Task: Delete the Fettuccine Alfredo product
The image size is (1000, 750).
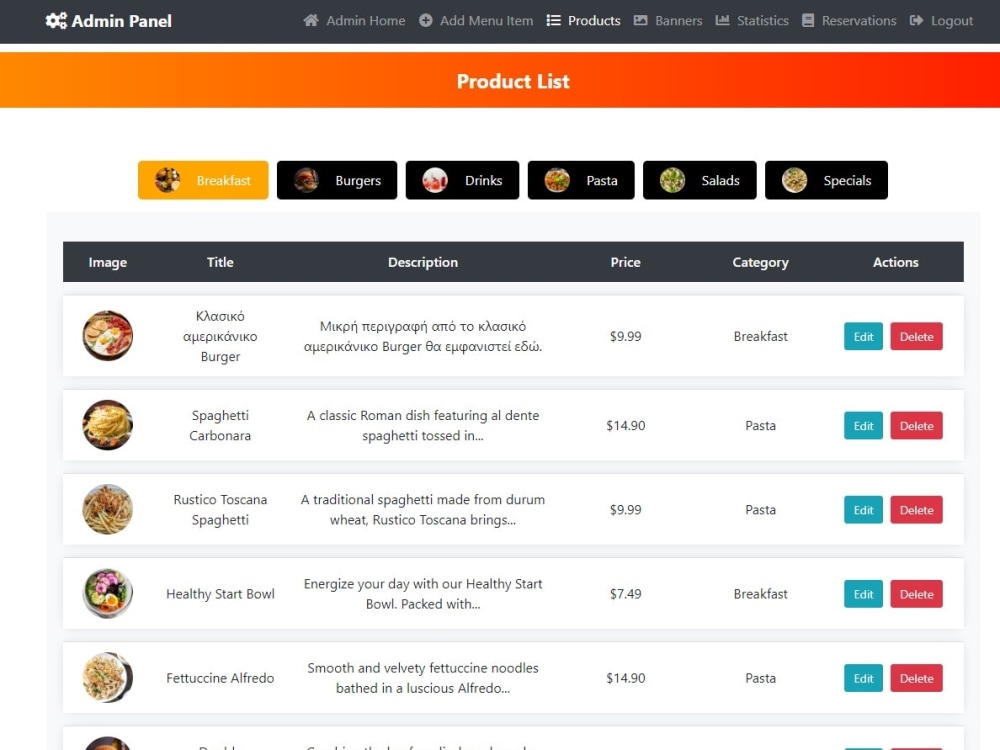Action: pos(916,678)
